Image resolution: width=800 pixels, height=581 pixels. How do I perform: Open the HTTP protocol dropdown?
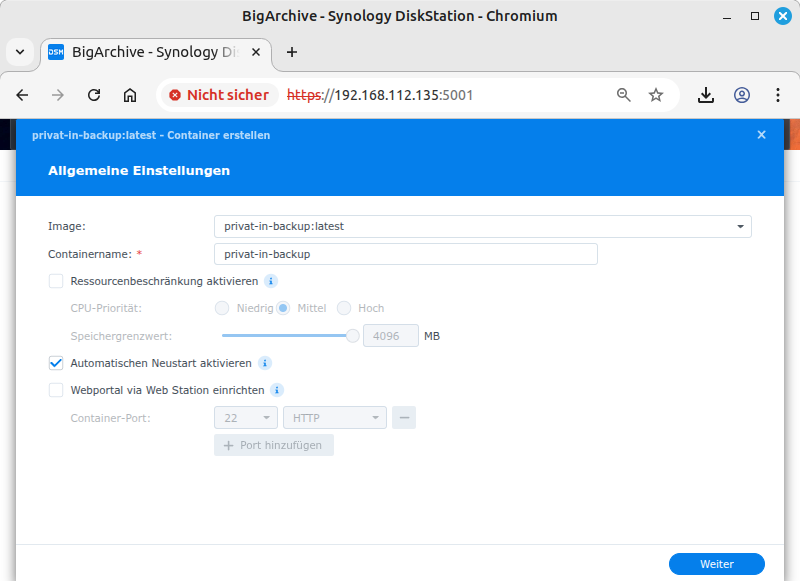pyautogui.click(x=335, y=418)
